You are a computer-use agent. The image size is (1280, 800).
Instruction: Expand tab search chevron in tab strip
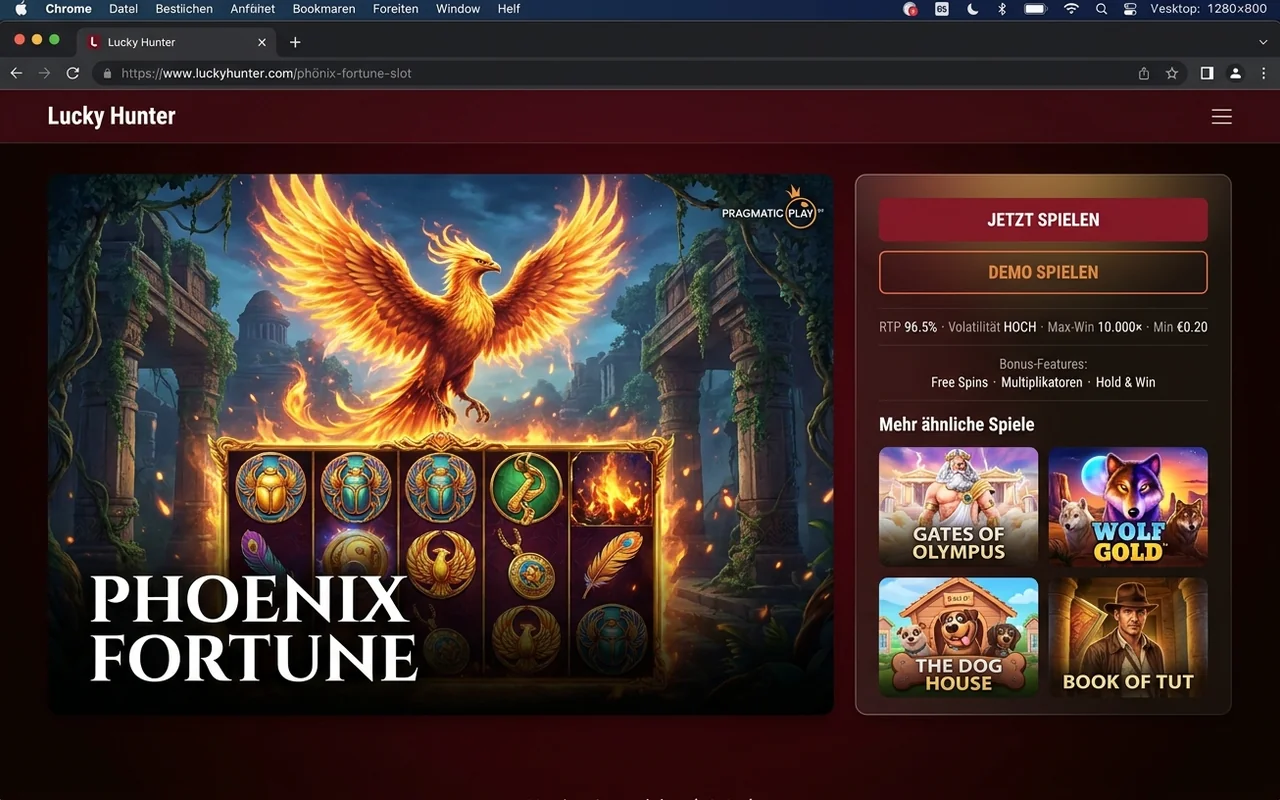coord(1263,42)
